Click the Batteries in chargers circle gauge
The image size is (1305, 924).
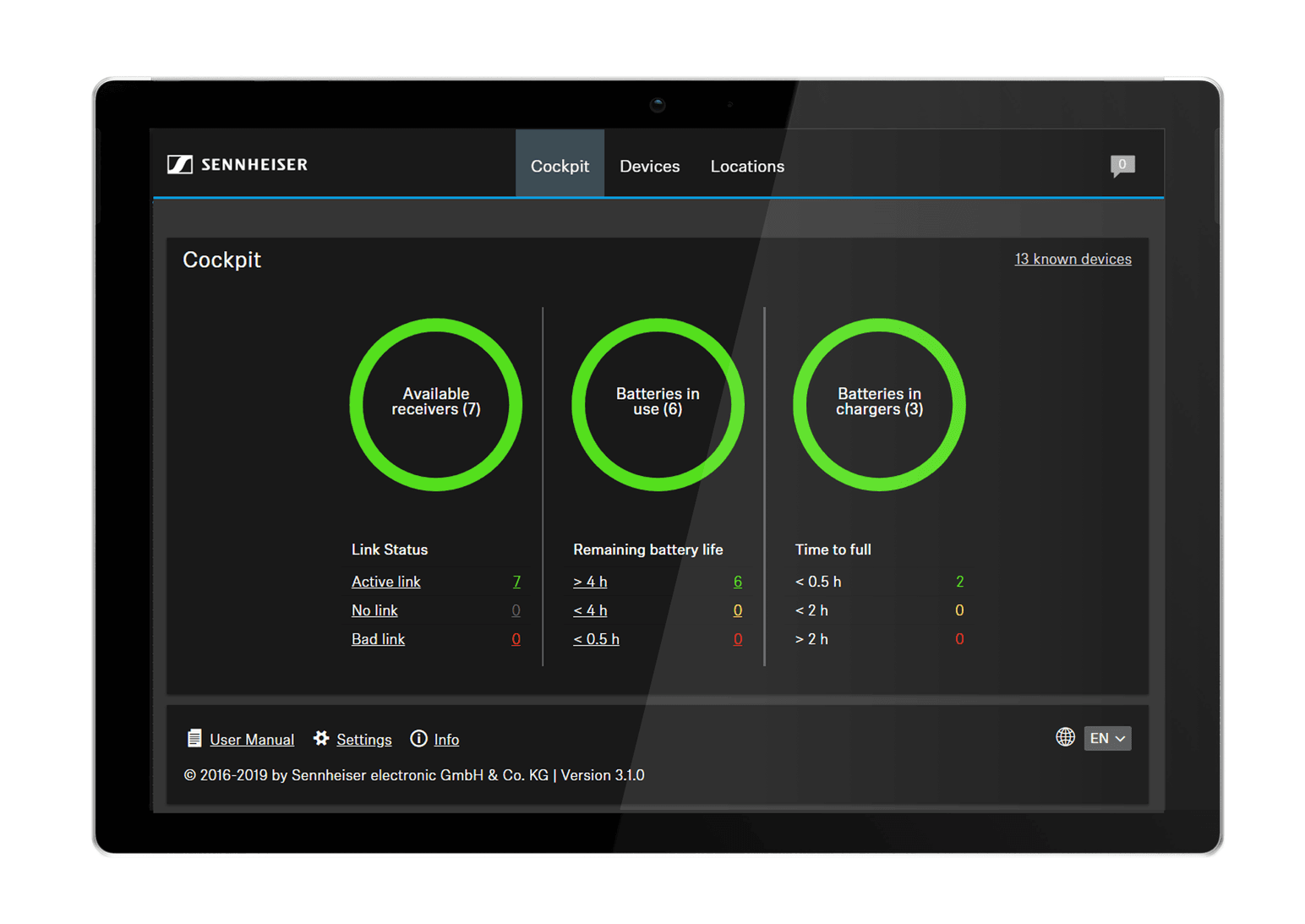[879, 404]
